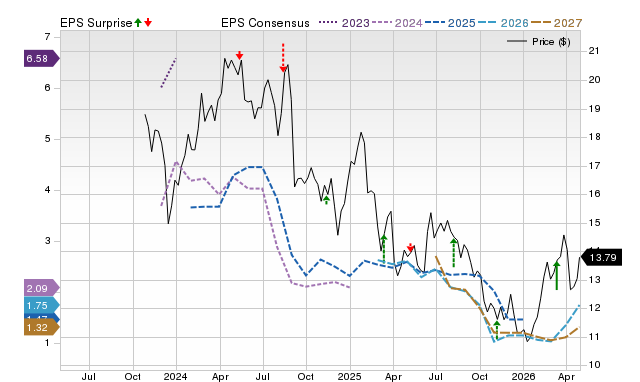The image size is (640, 382).
Task: Select the green surprise arrow in November 2025
Action: coord(497,330)
